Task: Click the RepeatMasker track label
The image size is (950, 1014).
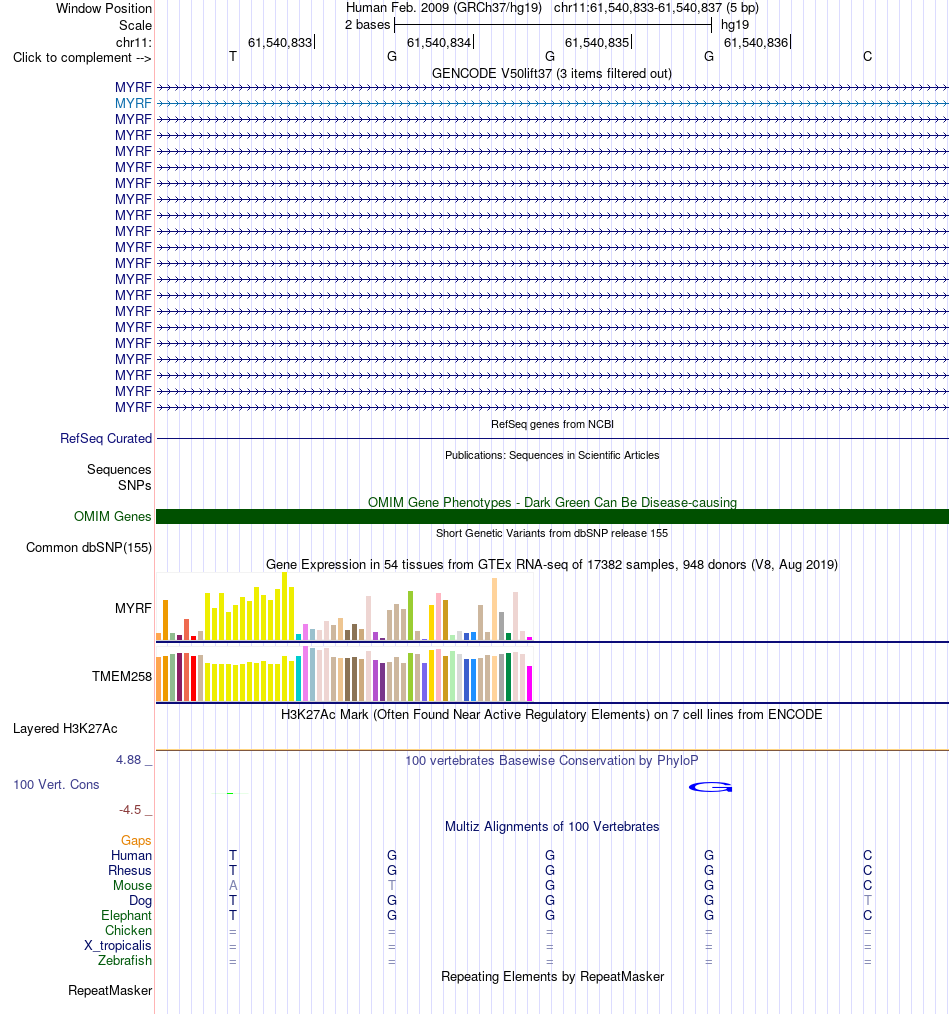Action: pyautogui.click(x=110, y=991)
